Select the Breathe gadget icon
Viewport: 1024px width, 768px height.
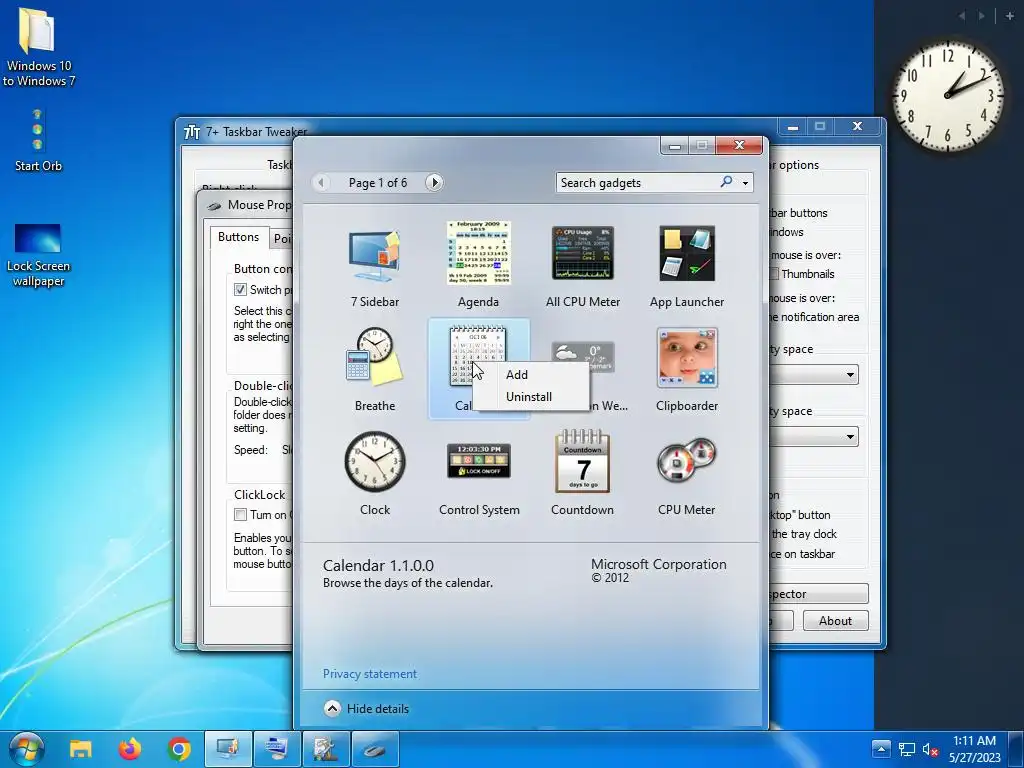tap(374, 357)
